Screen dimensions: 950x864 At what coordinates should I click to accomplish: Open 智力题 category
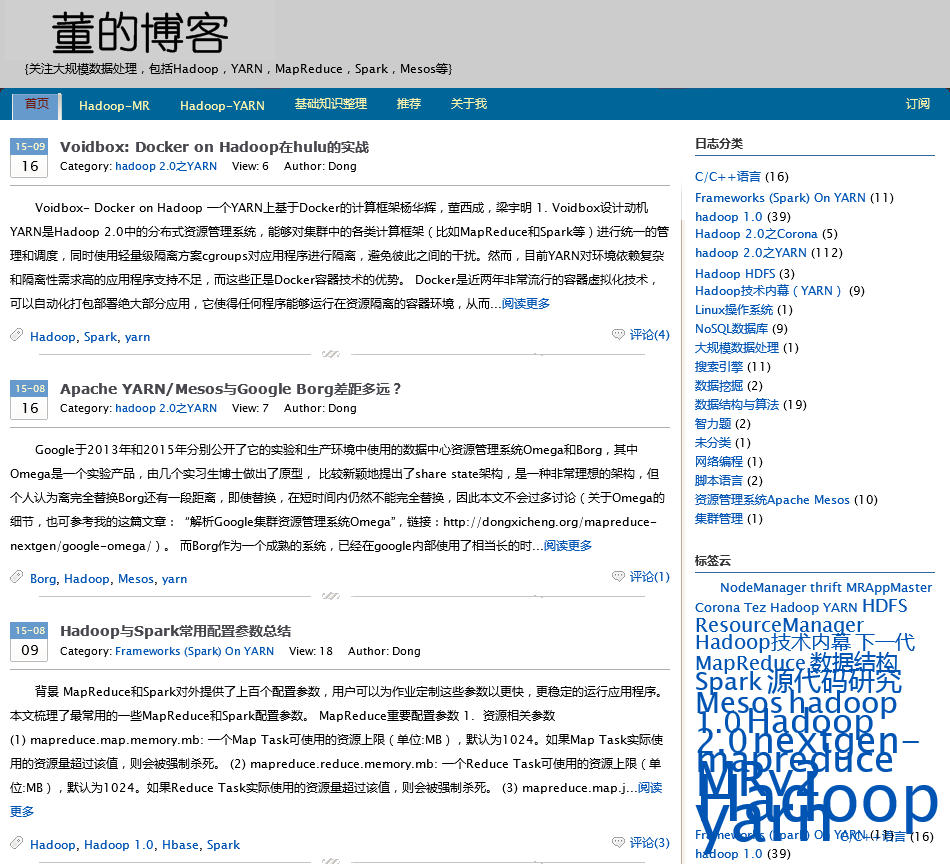pyautogui.click(x=712, y=424)
